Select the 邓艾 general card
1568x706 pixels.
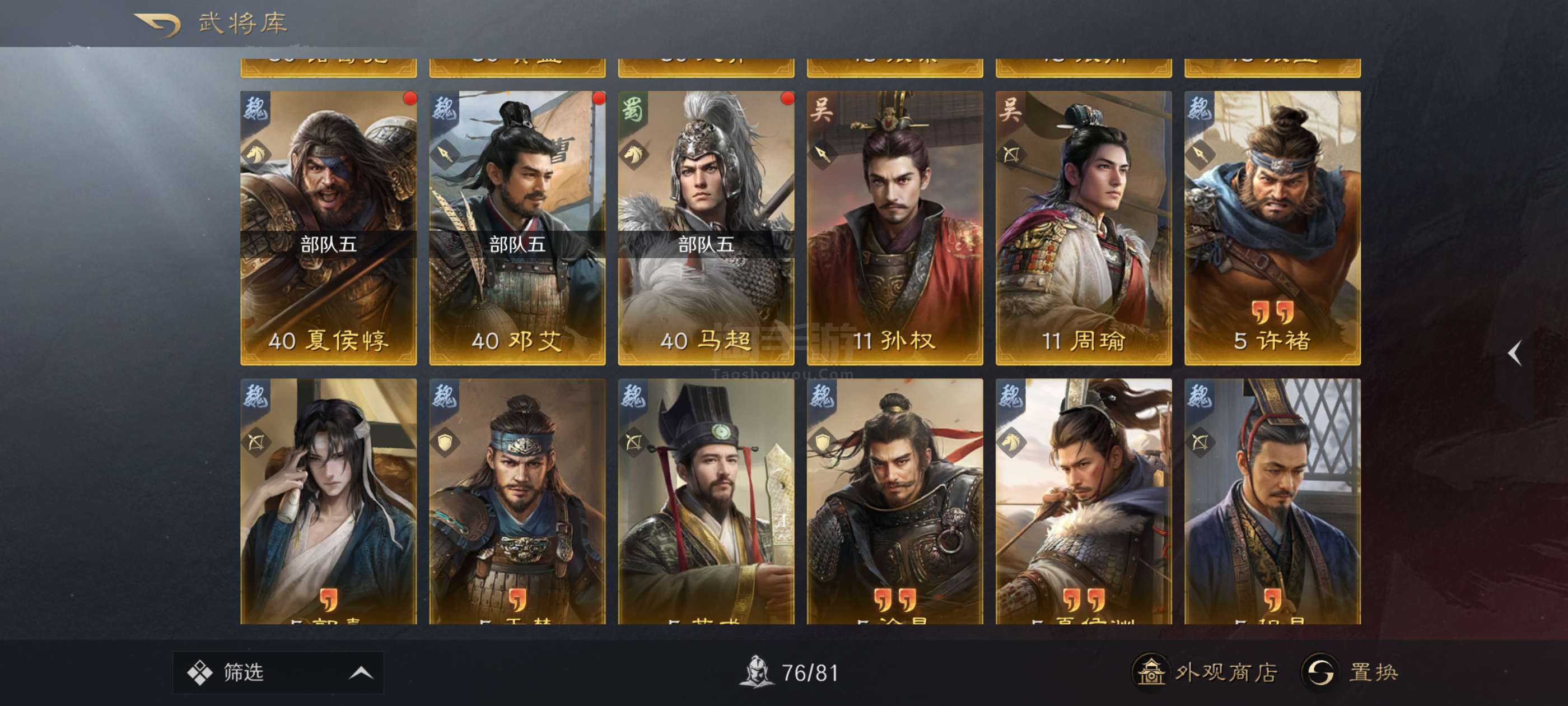coord(517,228)
